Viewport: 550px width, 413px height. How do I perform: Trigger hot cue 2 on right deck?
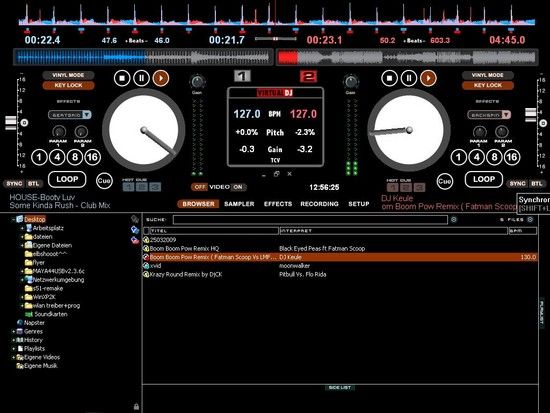pyautogui.click(x=406, y=187)
